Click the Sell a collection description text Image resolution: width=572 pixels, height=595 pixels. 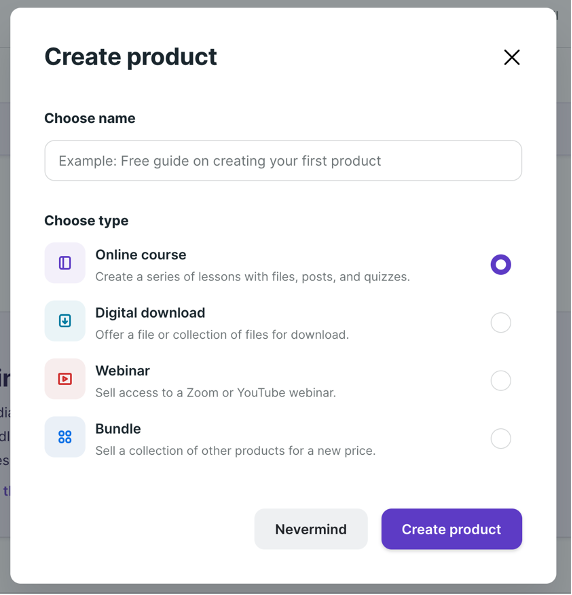(x=235, y=451)
